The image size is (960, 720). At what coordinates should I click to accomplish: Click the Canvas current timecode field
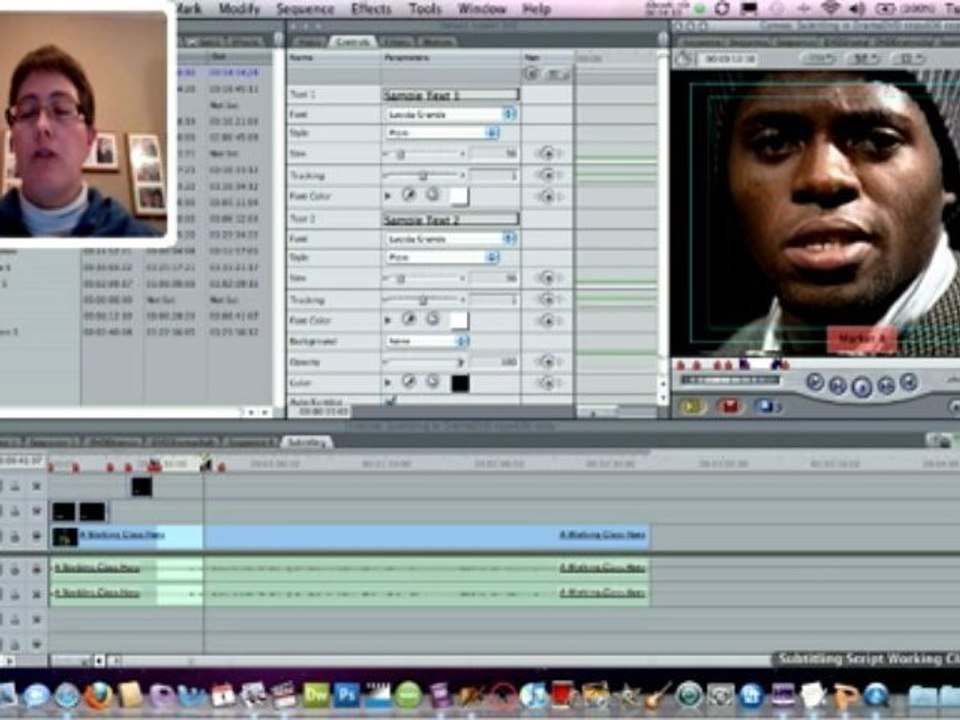click(x=730, y=59)
